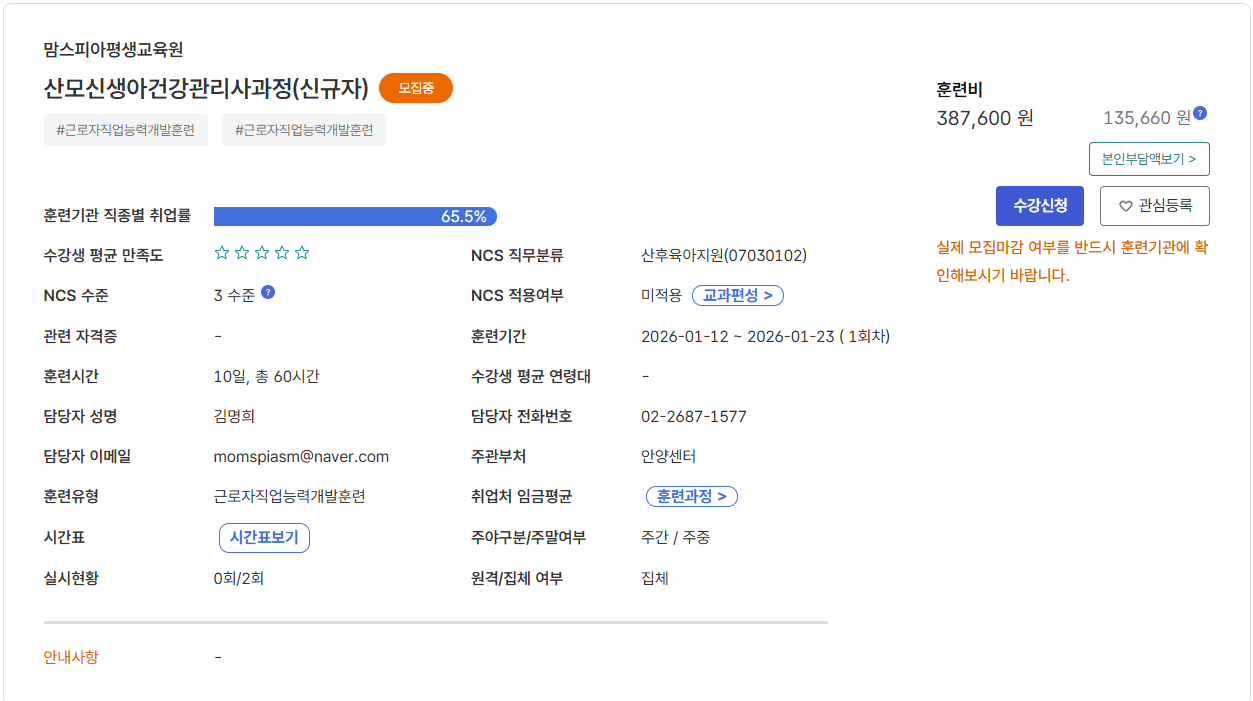The width and height of the screenshot is (1253, 701).
Task: Click the fourth satisfaction rating star
Action: pyautogui.click(x=282, y=254)
